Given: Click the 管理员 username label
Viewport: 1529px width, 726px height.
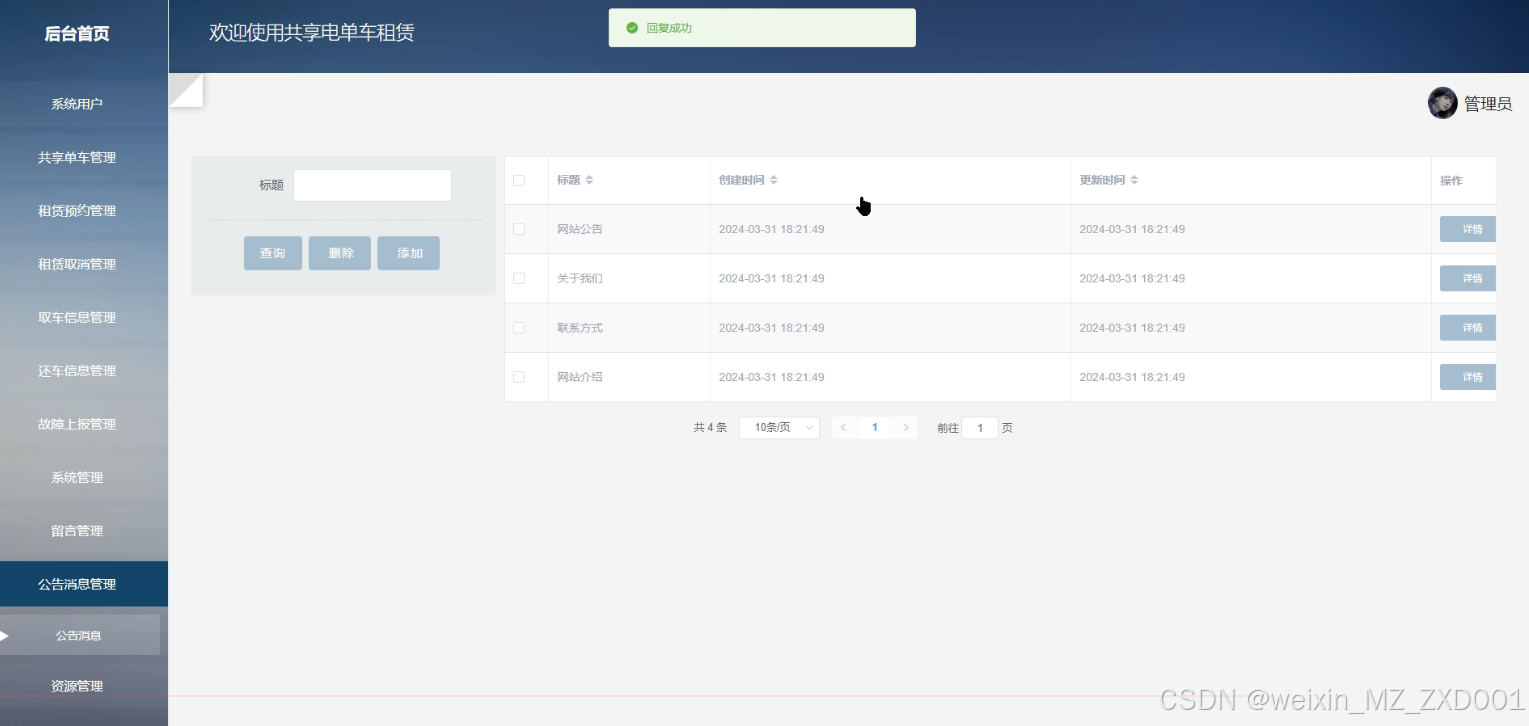Looking at the screenshot, I should pos(1488,104).
